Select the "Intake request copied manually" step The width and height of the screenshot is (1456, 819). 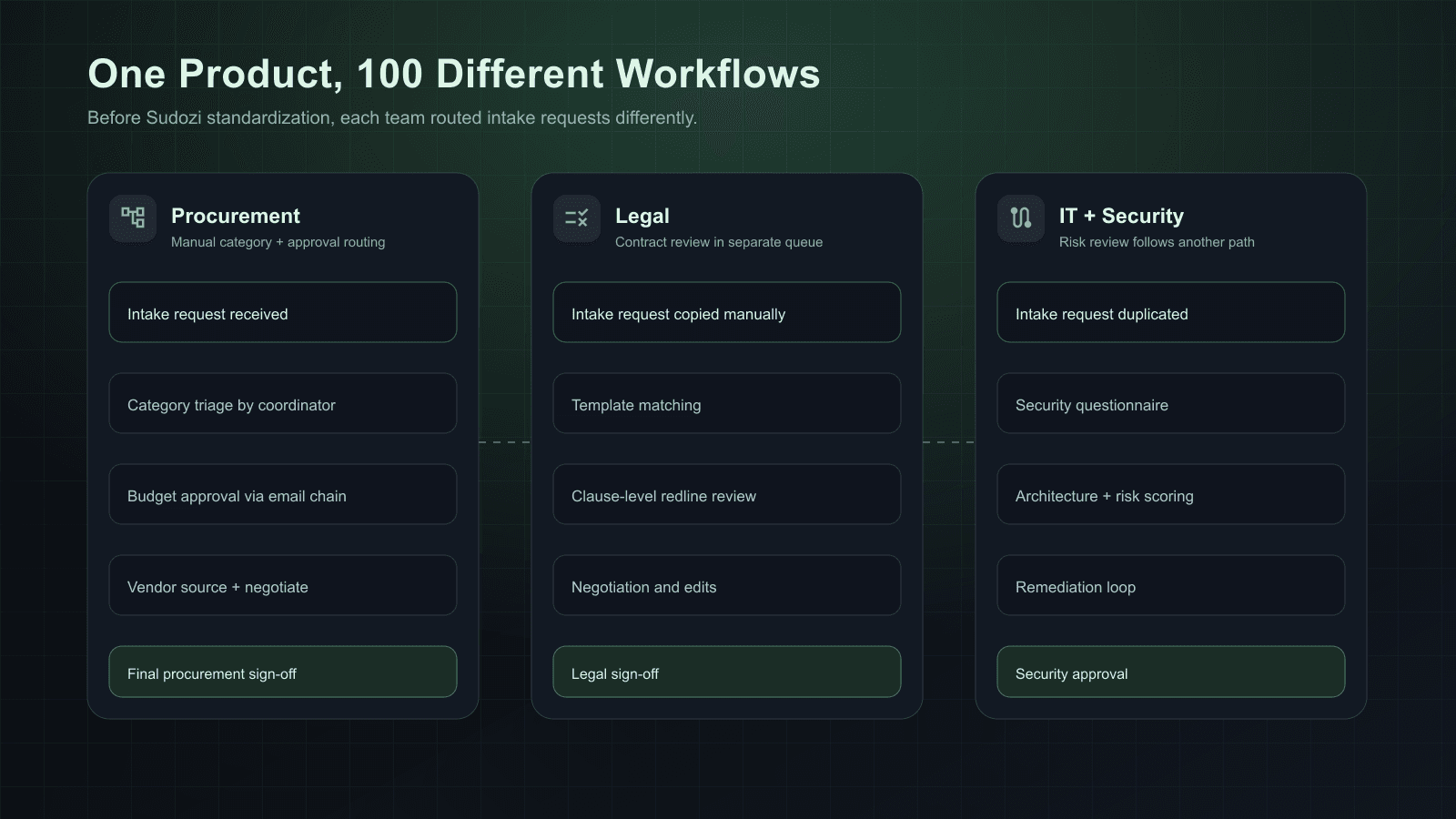click(x=727, y=312)
